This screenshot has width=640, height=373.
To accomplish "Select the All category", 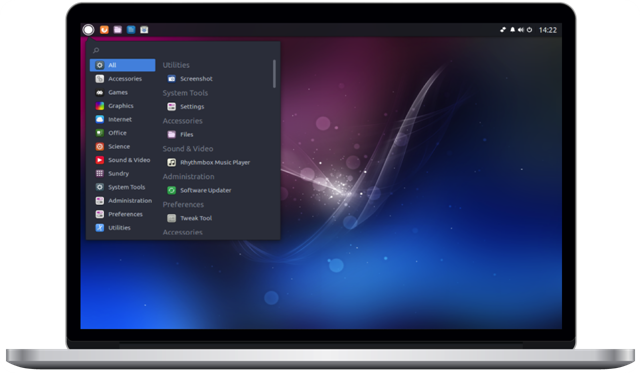I will (x=122, y=65).
